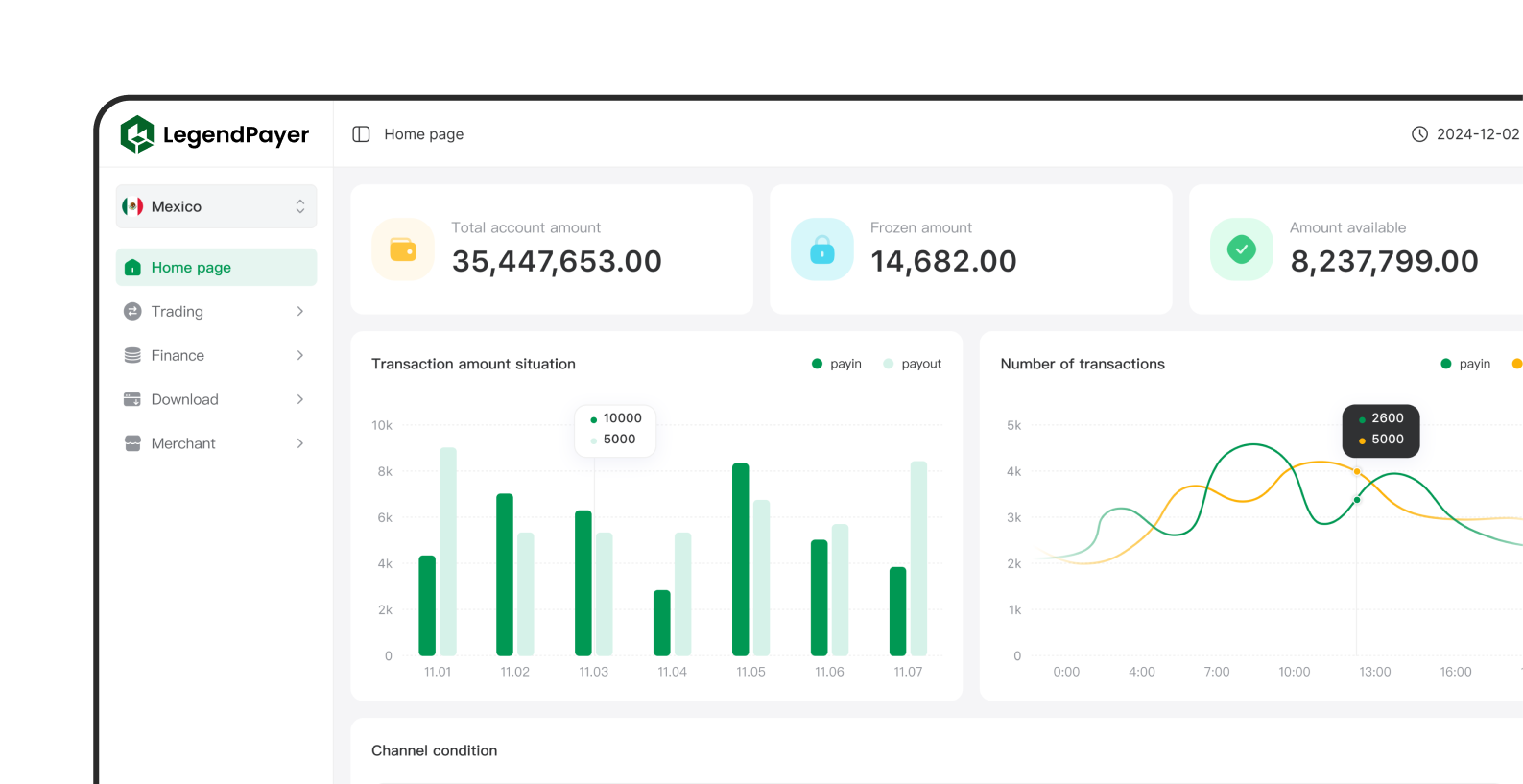Click the clock icon beside the date
Viewport: 1523px width, 784px height.
click(1419, 134)
